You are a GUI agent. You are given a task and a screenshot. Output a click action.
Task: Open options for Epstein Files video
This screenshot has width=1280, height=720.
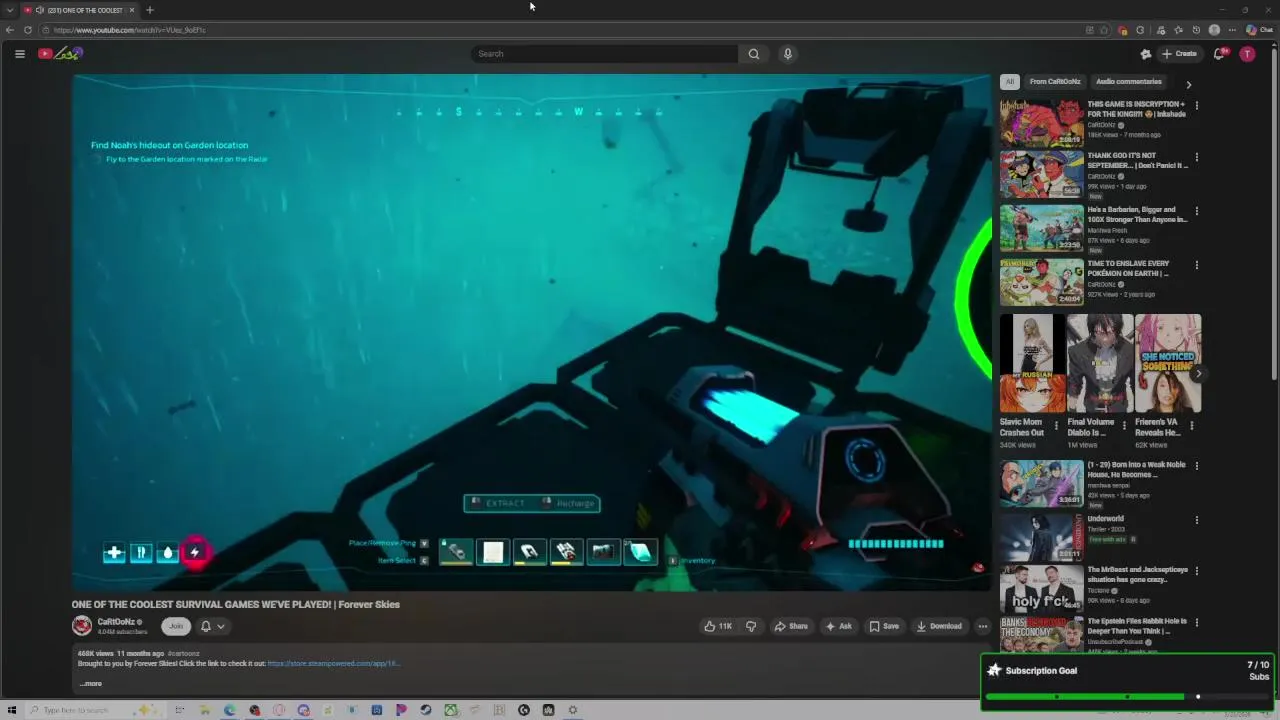[x=1196, y=622]
